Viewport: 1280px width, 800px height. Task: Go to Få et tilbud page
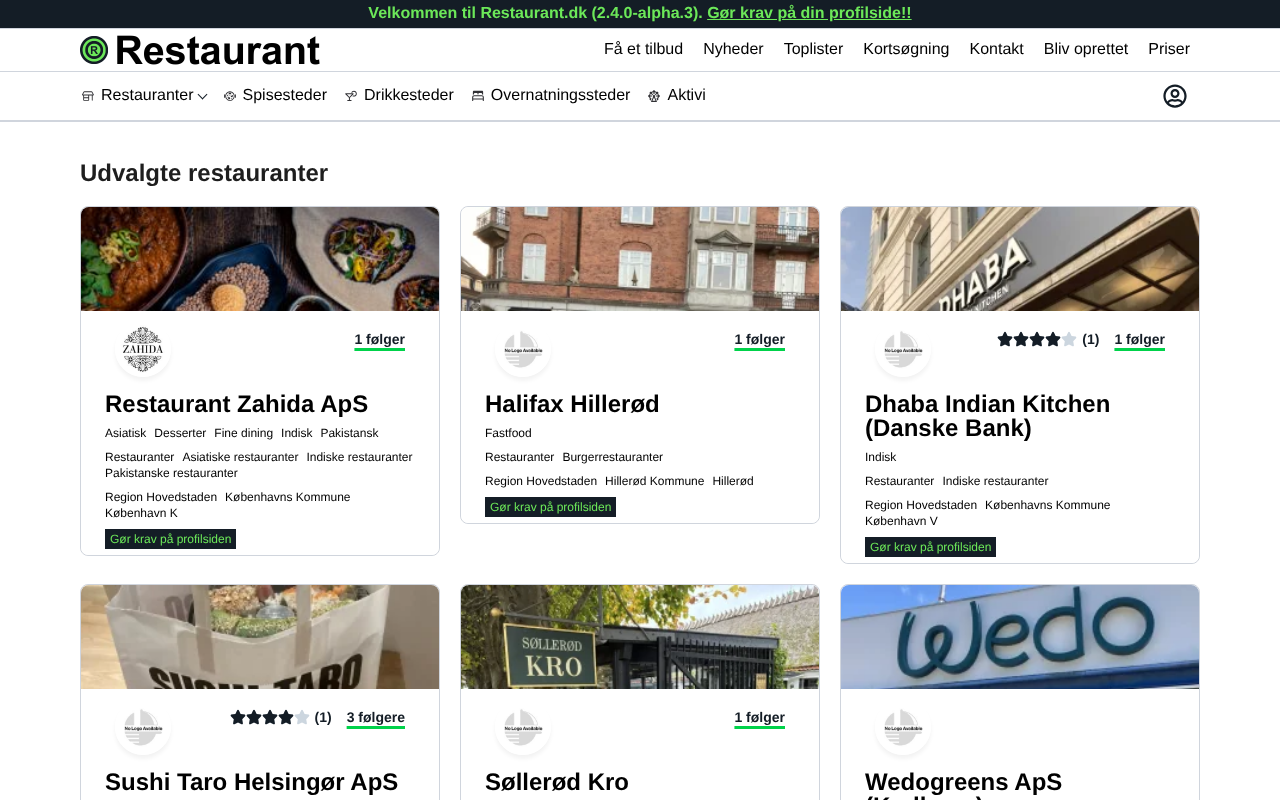[x=643, y=49]
